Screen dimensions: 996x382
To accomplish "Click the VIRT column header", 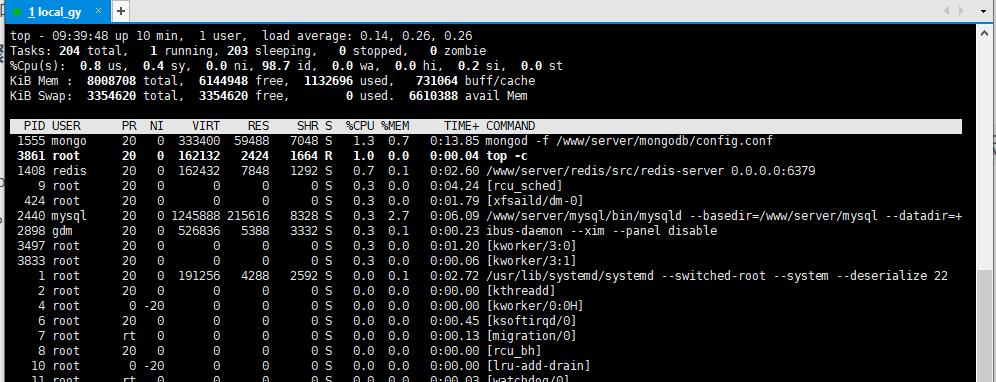I will click(x=206, y=126).
